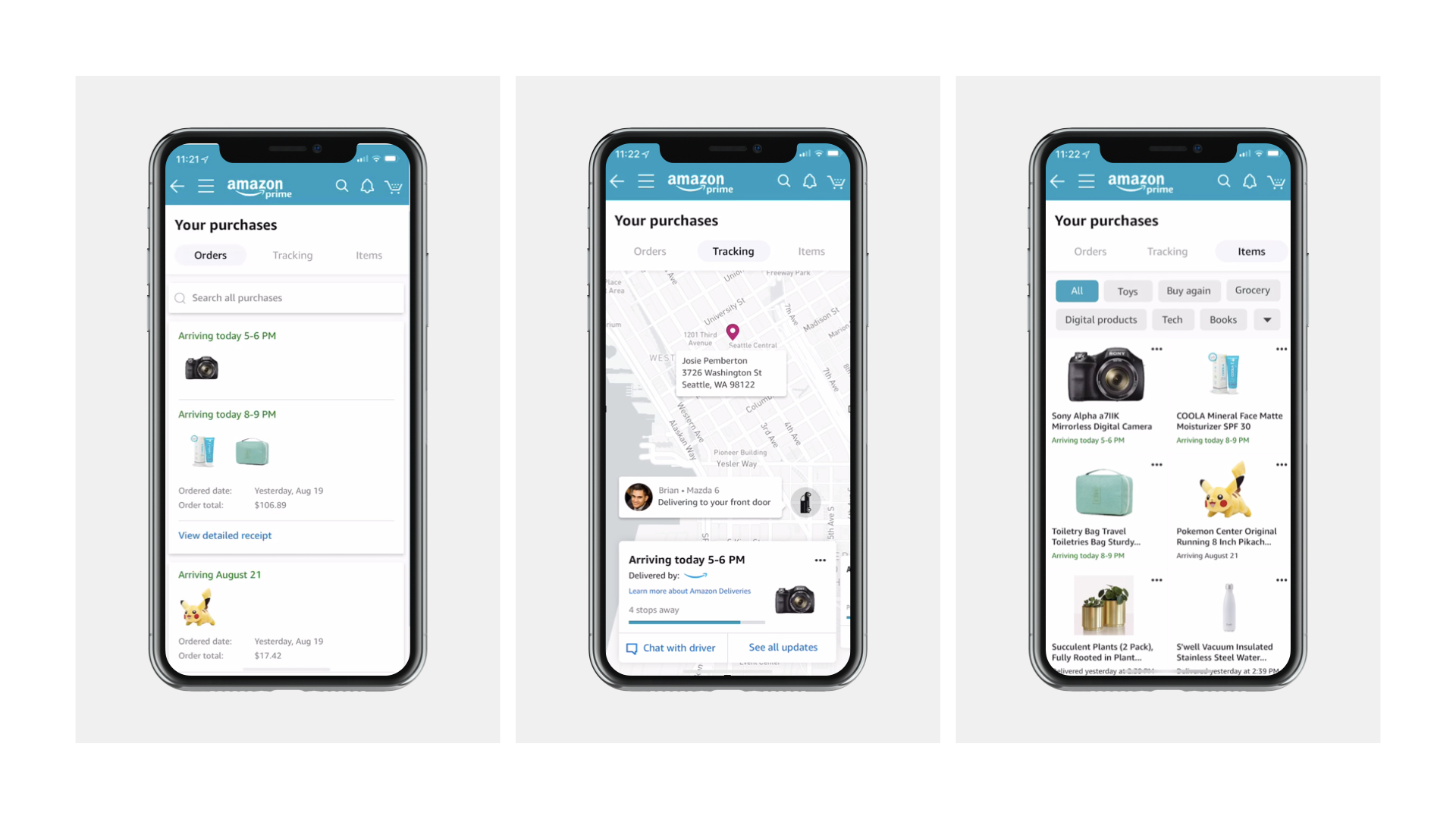1456x819 pixels.
Task: Tap the search all purchases input field
Action: pyautogui.click(x=288, y=297)
